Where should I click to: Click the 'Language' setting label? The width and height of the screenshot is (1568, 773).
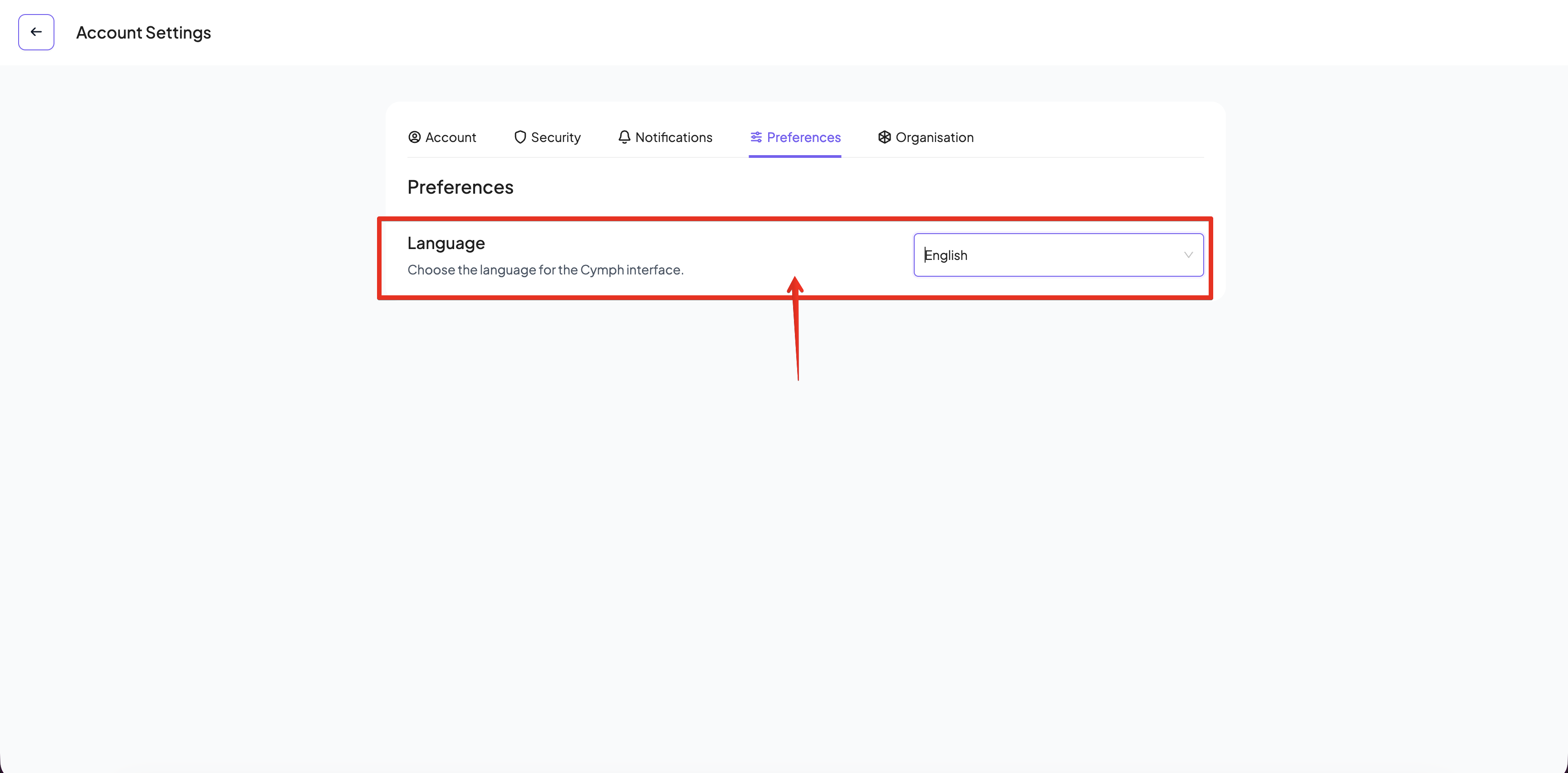tap(446, 243)
